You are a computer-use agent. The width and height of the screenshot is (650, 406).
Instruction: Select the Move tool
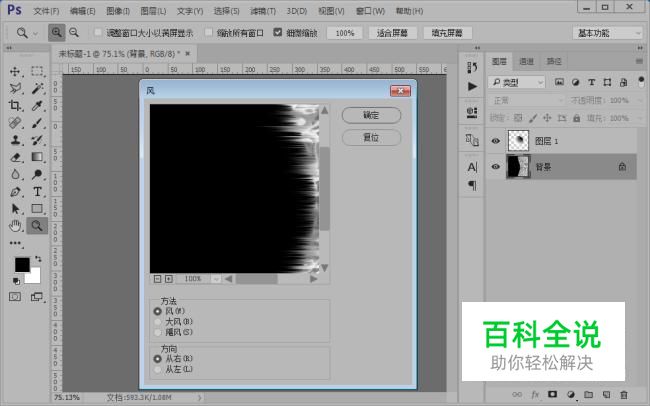pos(15,71)
